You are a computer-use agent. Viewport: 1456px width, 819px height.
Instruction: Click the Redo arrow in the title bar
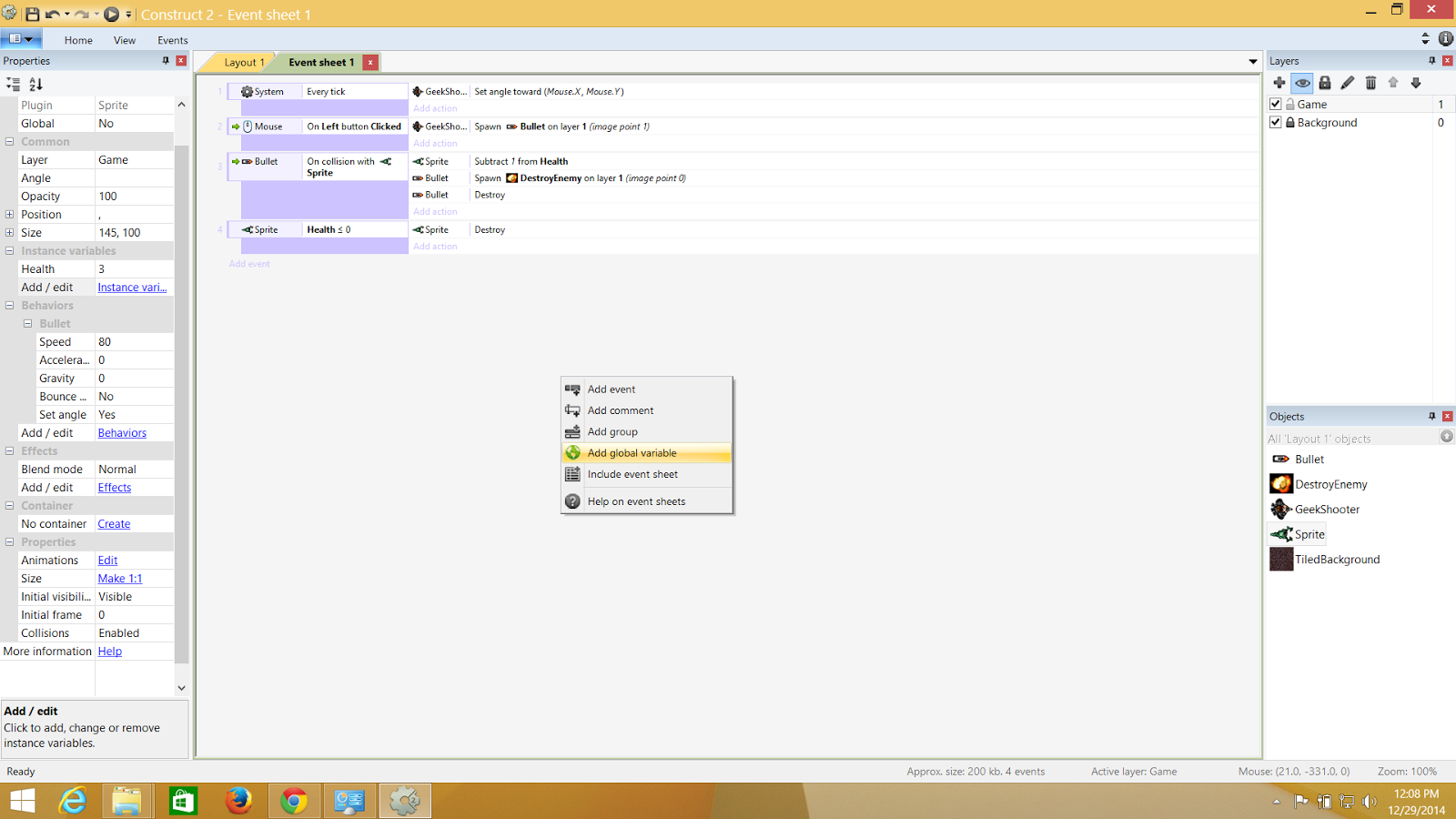coord(81,15)
